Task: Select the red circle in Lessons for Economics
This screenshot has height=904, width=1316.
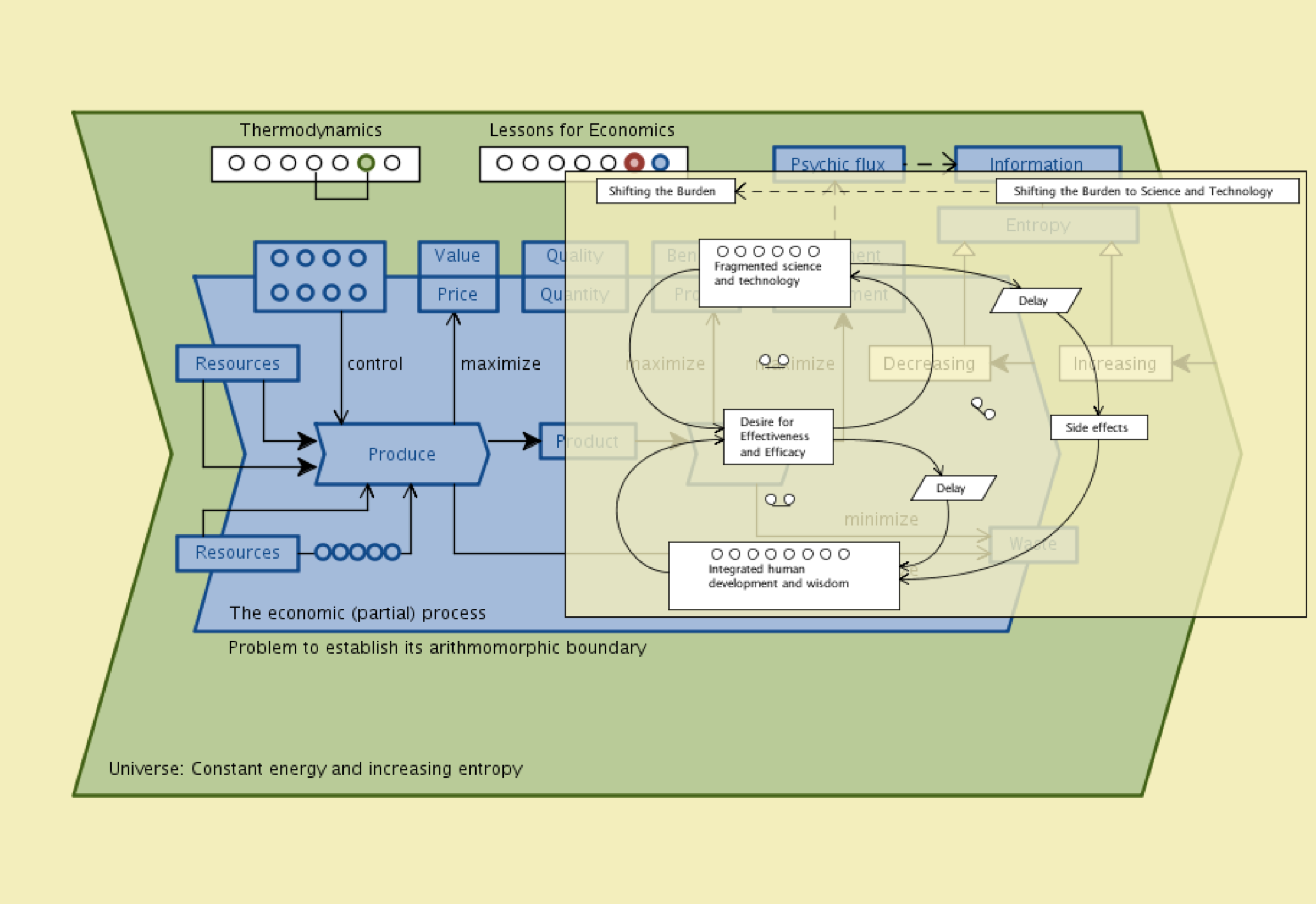Action: [x=634, y=163]
